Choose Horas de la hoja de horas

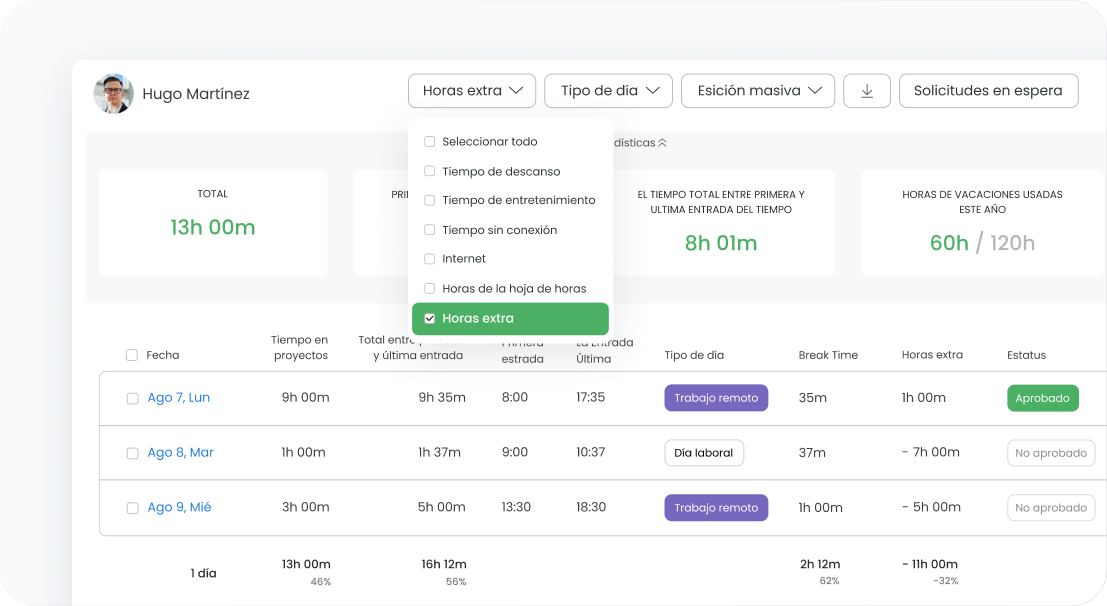(430, 288)
